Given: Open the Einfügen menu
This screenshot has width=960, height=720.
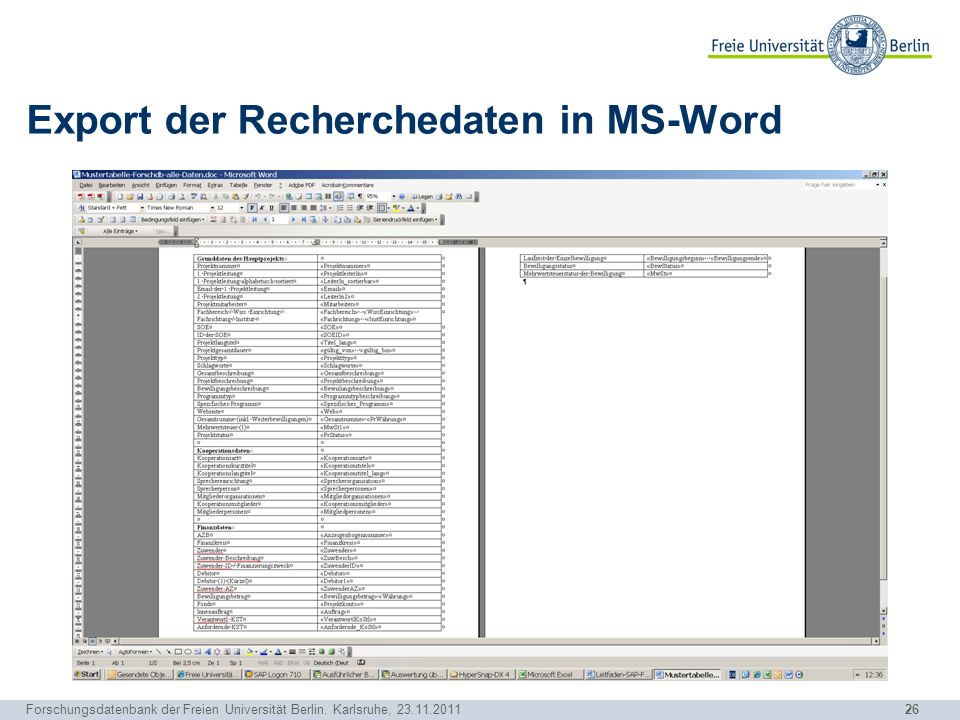Looking at the screenshot, I should coord(166,185).
